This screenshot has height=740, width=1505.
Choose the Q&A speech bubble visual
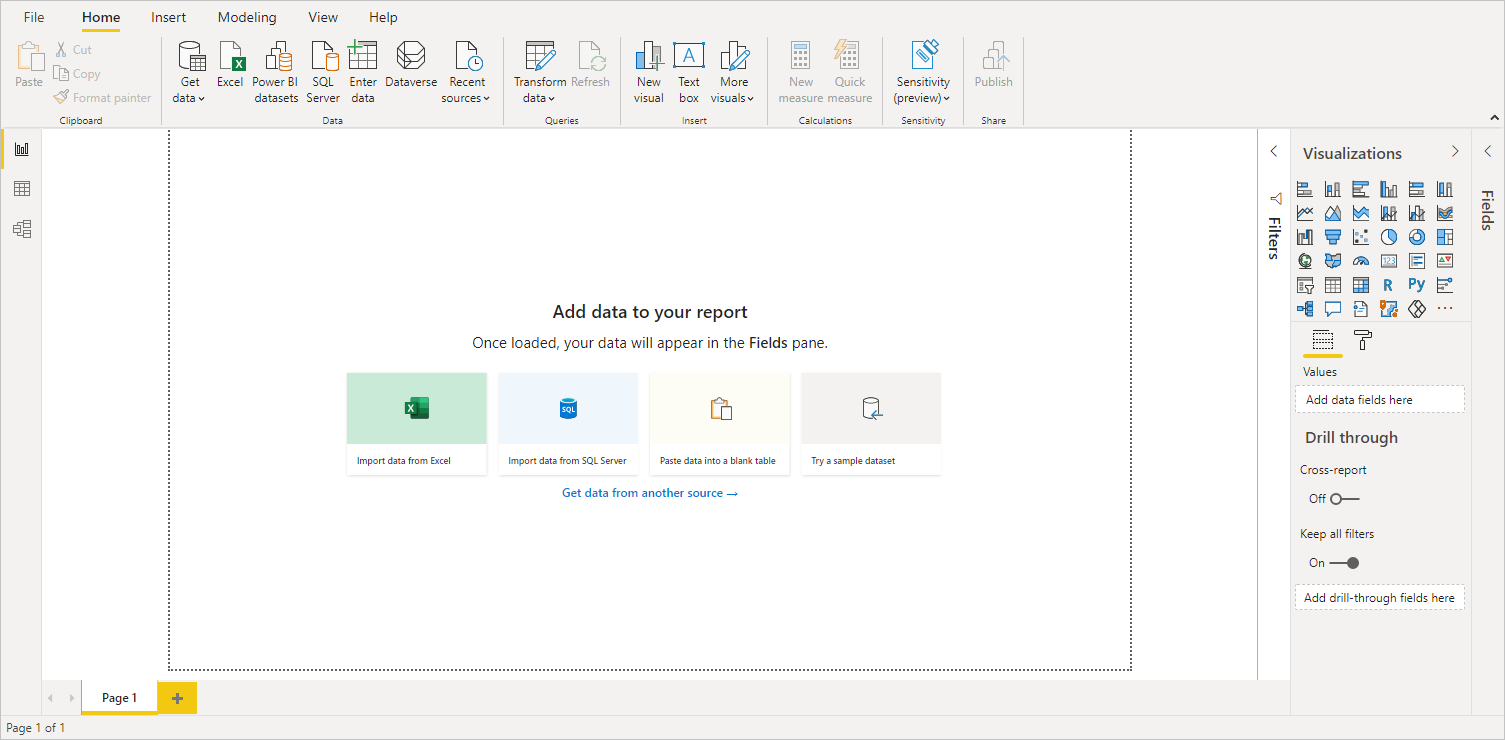1333,309
